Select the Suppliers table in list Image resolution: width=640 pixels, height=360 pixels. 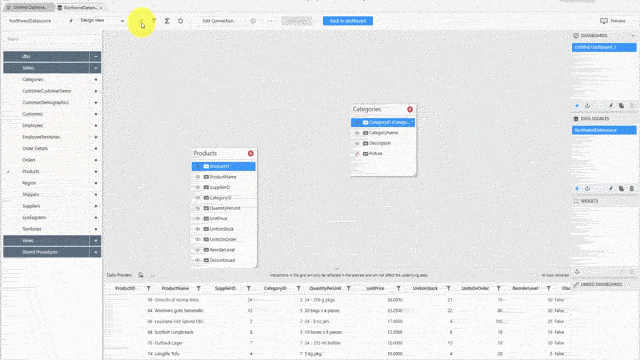tap(31, 206)
